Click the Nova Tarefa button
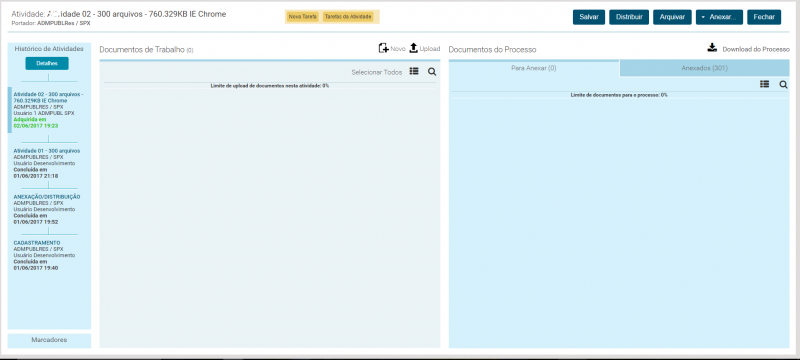 pos(303,17)
